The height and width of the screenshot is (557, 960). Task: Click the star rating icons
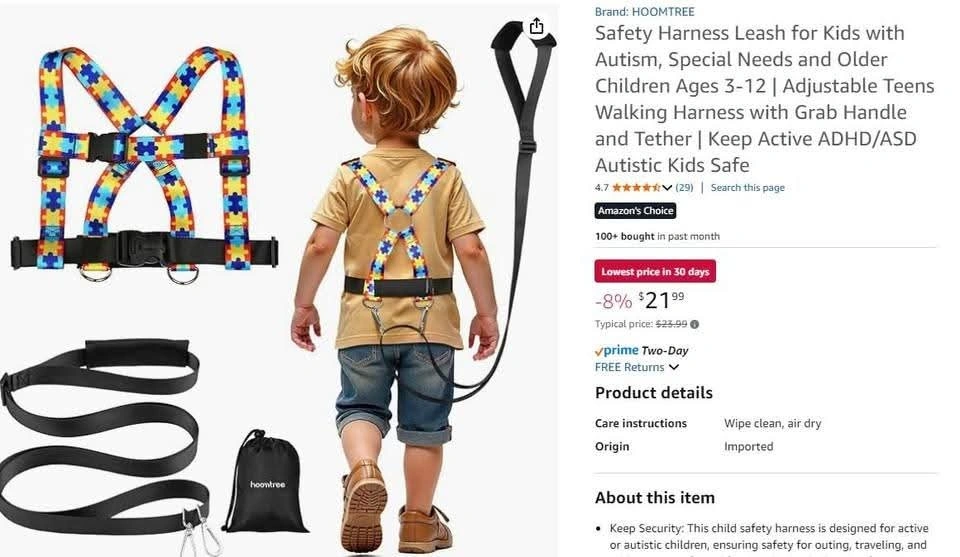(x=636, y=187)
